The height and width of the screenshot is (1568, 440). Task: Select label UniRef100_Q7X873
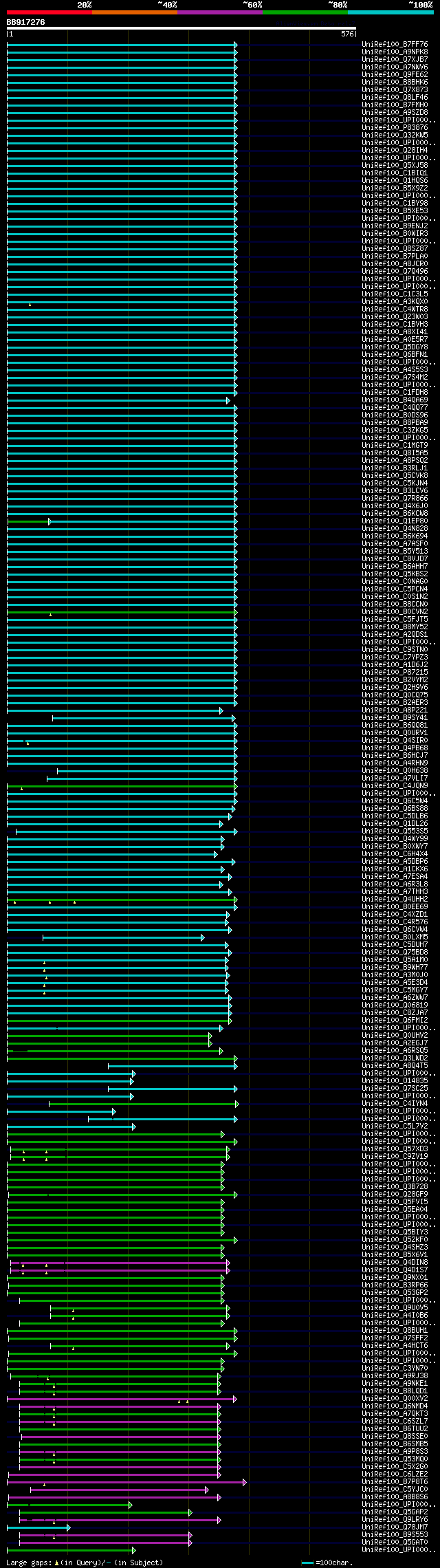coord(395,89)
